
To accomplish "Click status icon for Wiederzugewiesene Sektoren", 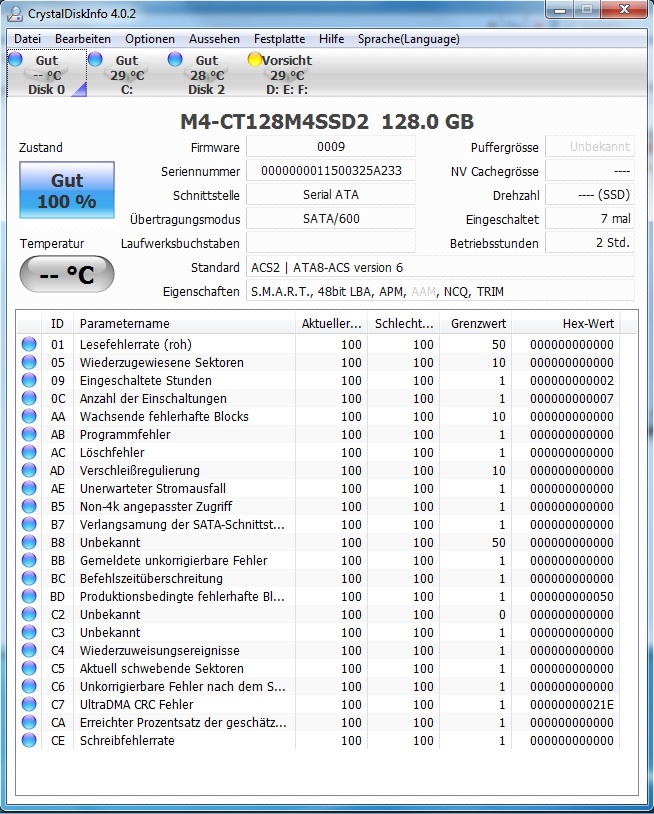I will 29,362.
